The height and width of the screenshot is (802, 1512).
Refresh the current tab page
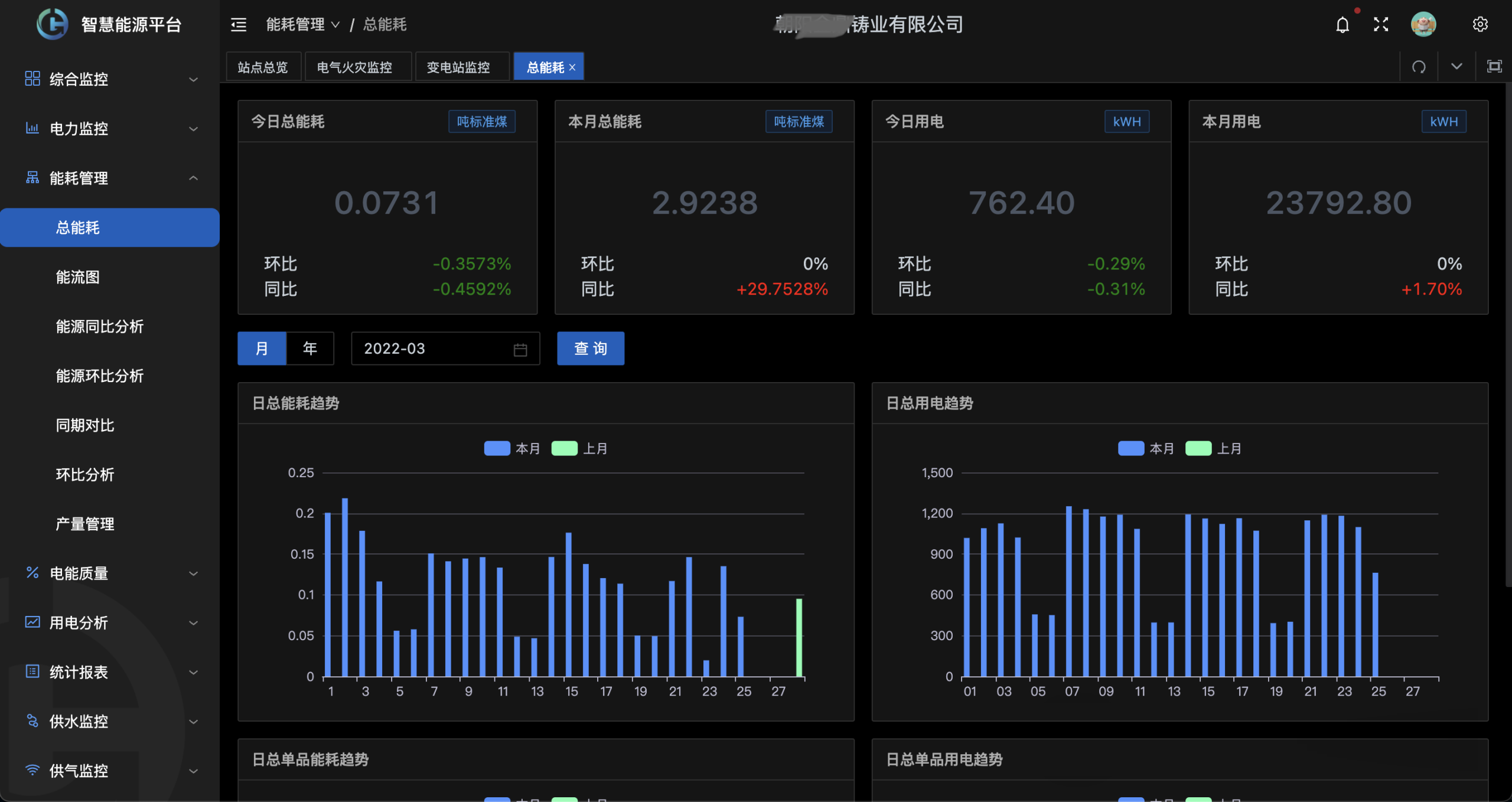point(1419,67)
